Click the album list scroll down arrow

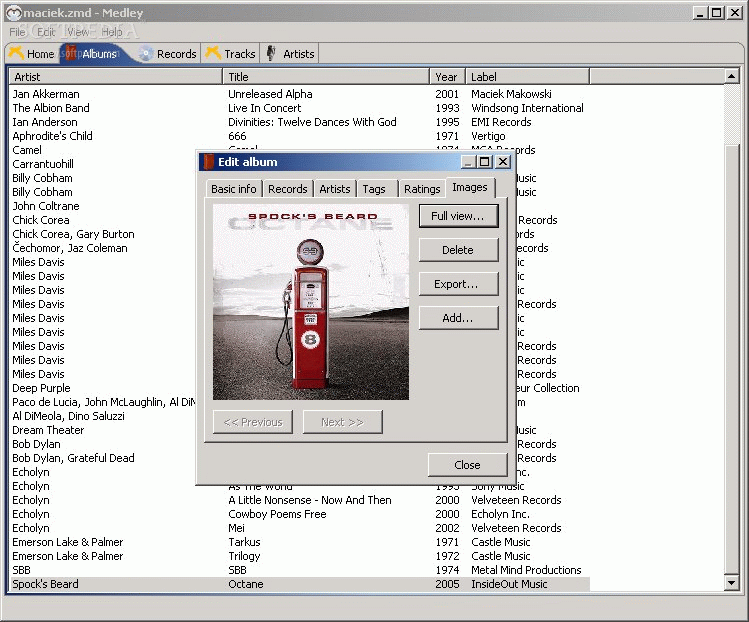(731, 582)
